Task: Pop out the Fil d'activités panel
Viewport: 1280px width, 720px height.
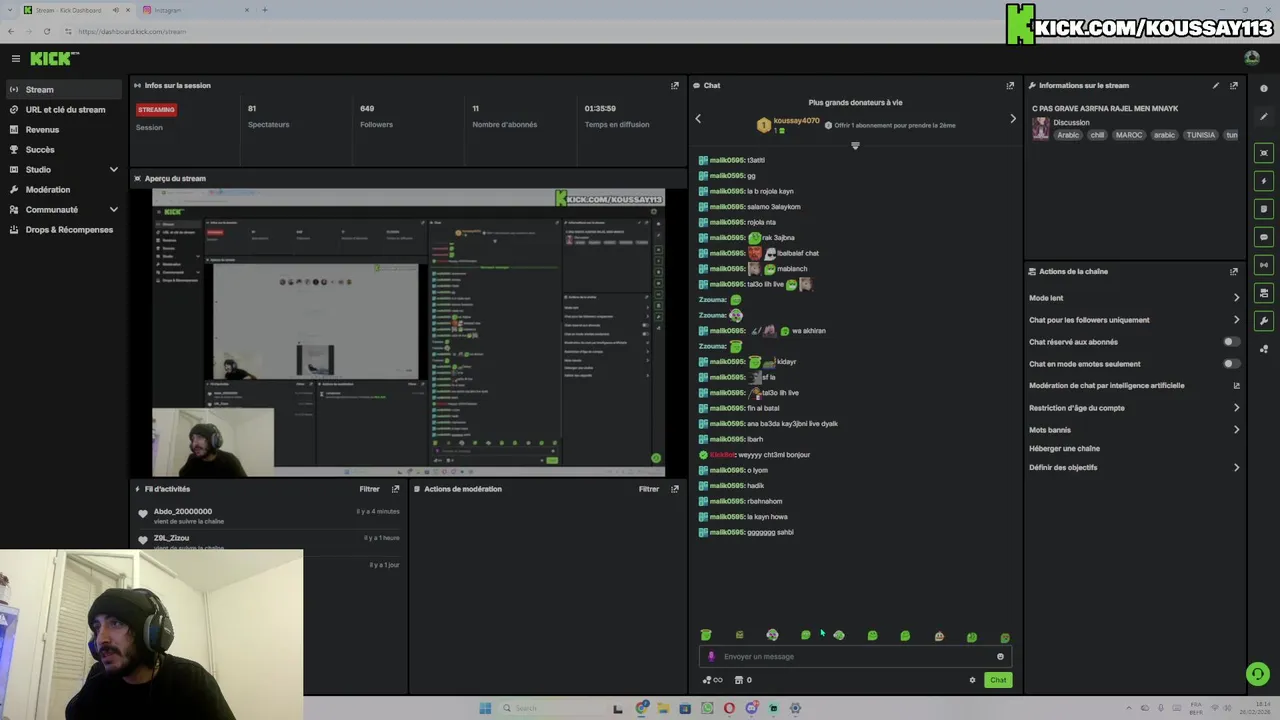Action: coord(395,489)
